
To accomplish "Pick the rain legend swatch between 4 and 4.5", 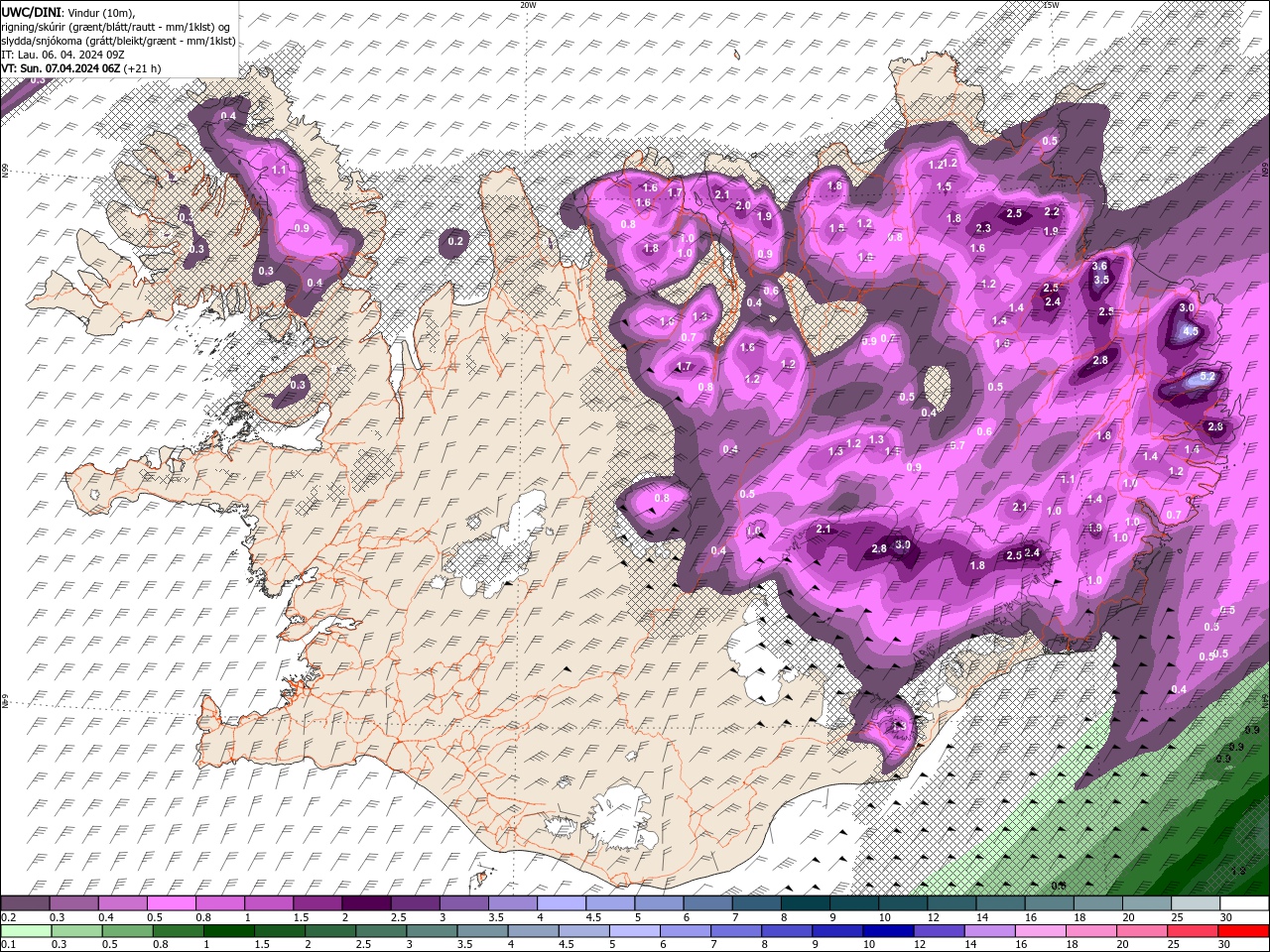I will [532, 930].
